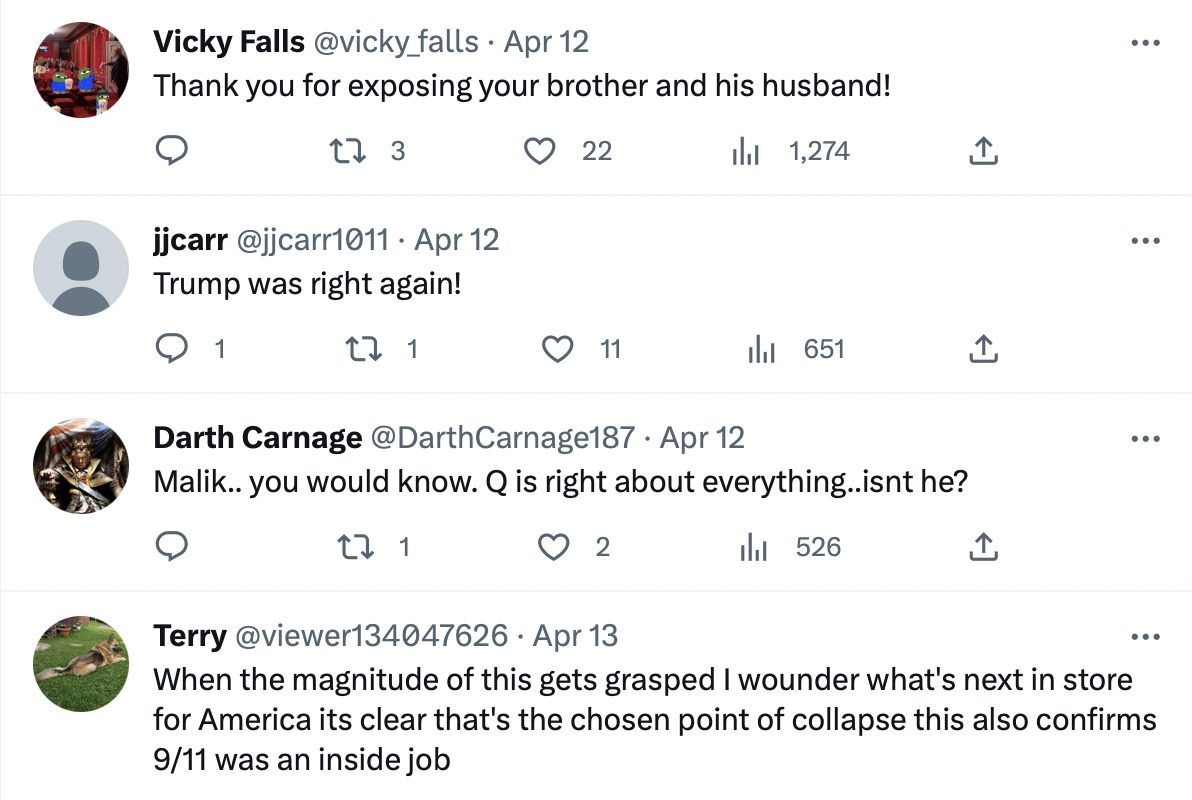Open Vicky Falls' profile picture
Viewport: 1192px width, 800px height.
pyautogui.click(x=81, y=70)
